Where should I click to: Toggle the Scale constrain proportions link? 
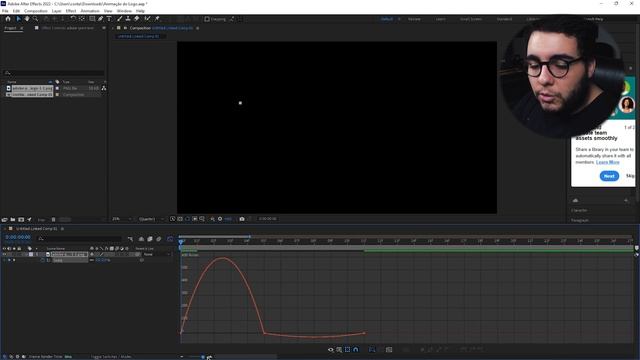click(91, 260)
